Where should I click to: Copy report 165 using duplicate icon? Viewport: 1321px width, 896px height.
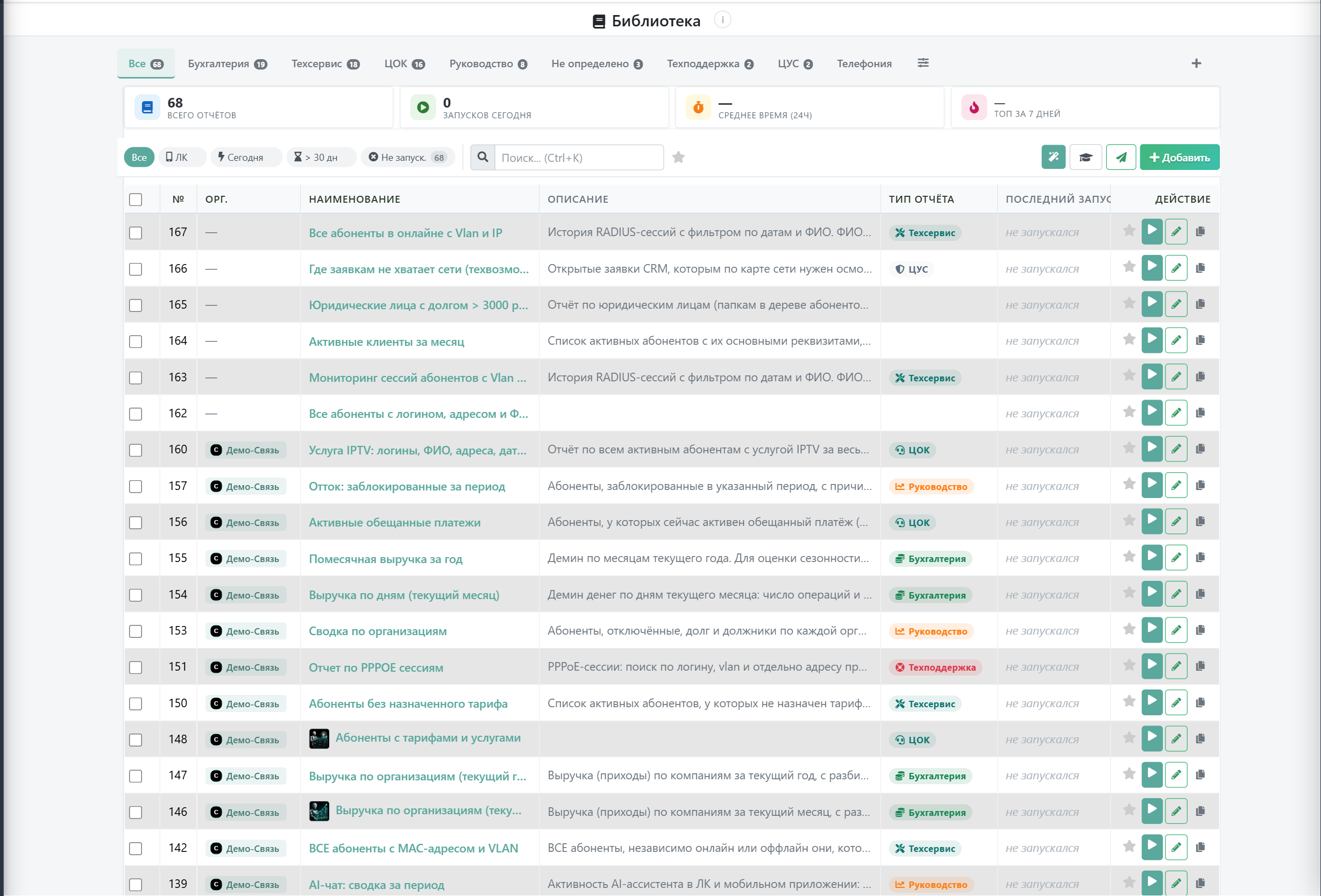tap(1200, 304)
